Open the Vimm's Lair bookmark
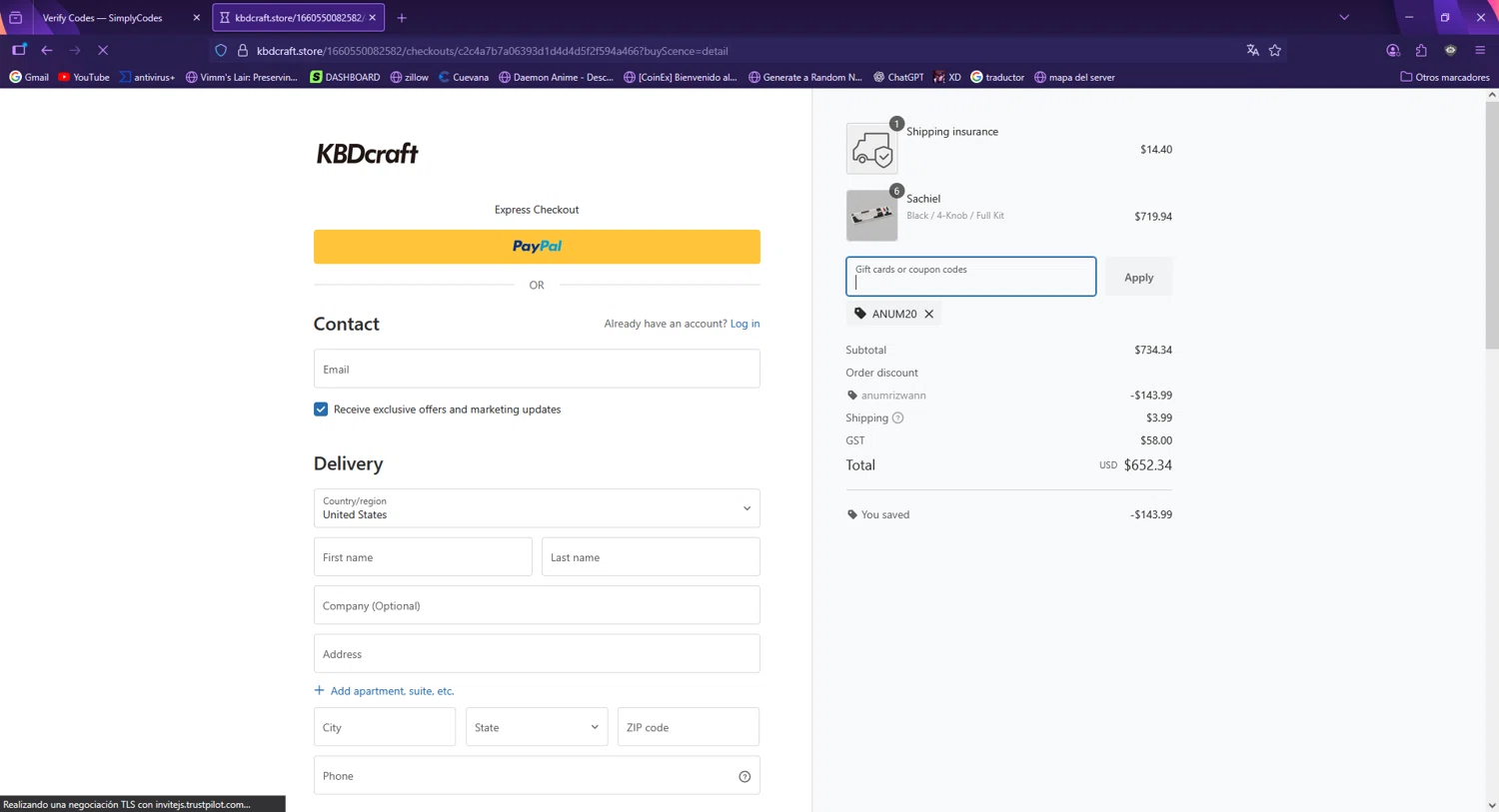The width and height of the screenshot is (1499, 812). point(241,77)
